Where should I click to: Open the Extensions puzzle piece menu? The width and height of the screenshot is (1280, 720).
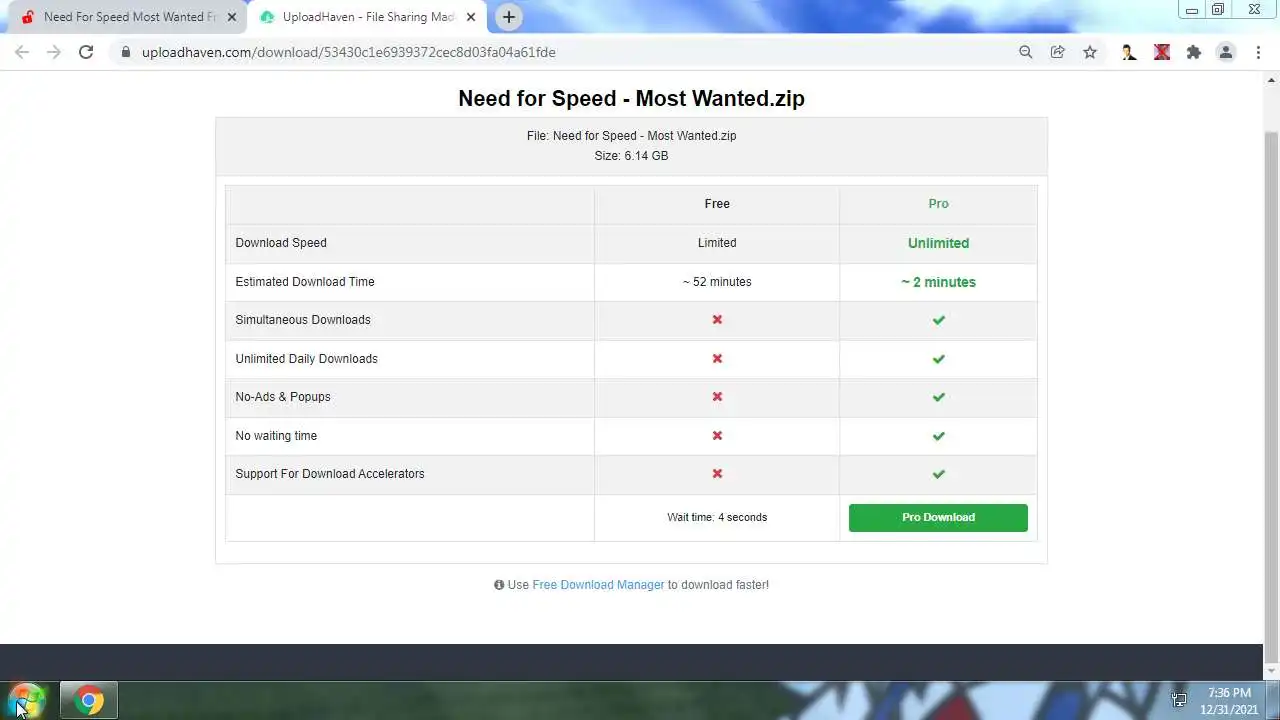(x=1193, y=52)
